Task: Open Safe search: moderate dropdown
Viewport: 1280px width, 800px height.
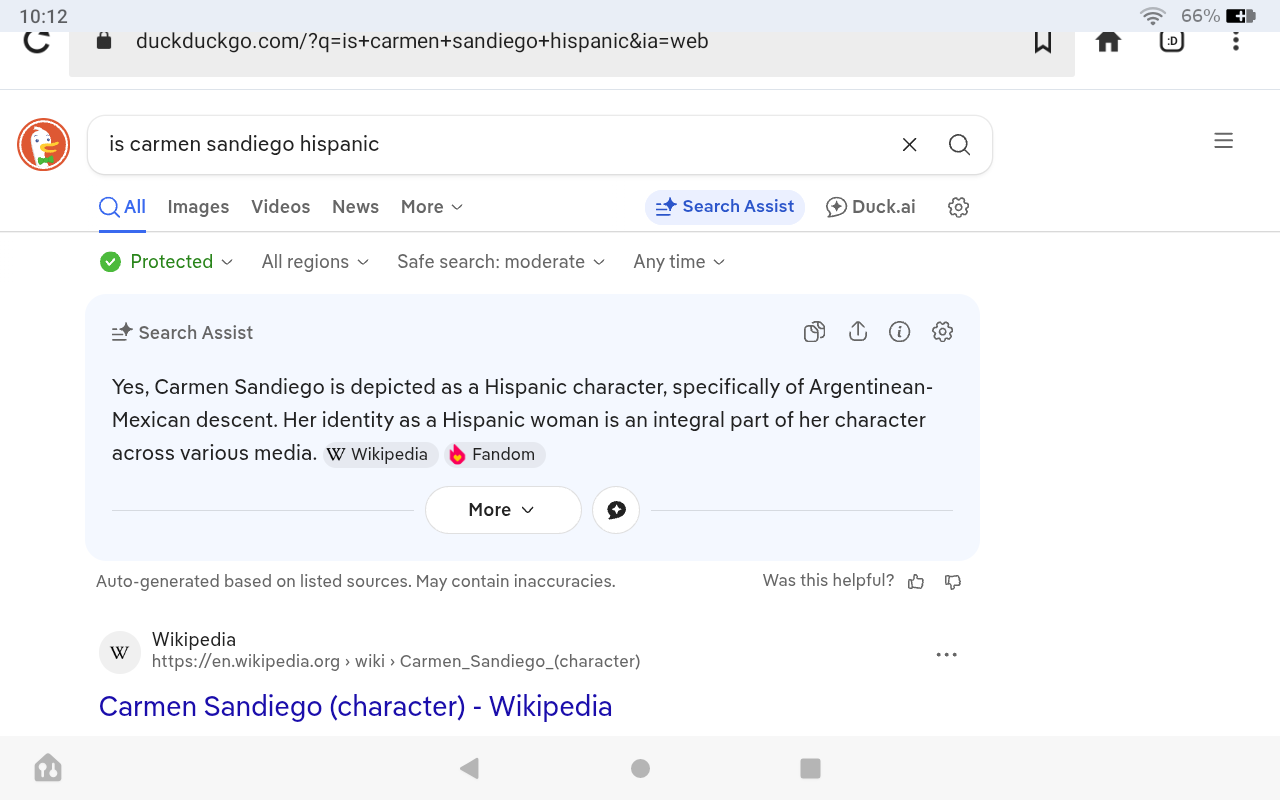Action: [x=501, y=262]
